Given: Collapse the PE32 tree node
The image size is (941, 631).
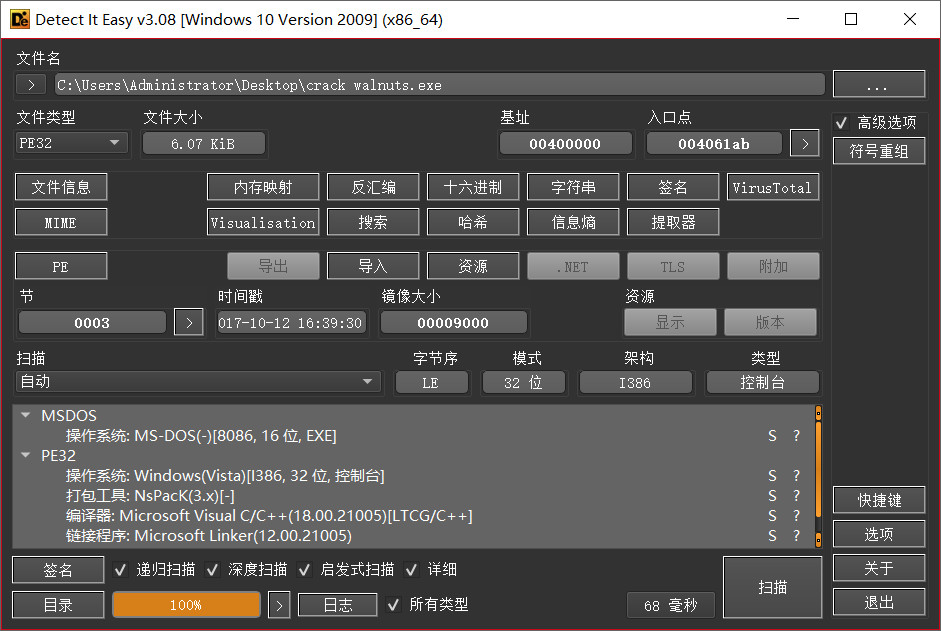Looking at the screenshot, I should (26, 455).
